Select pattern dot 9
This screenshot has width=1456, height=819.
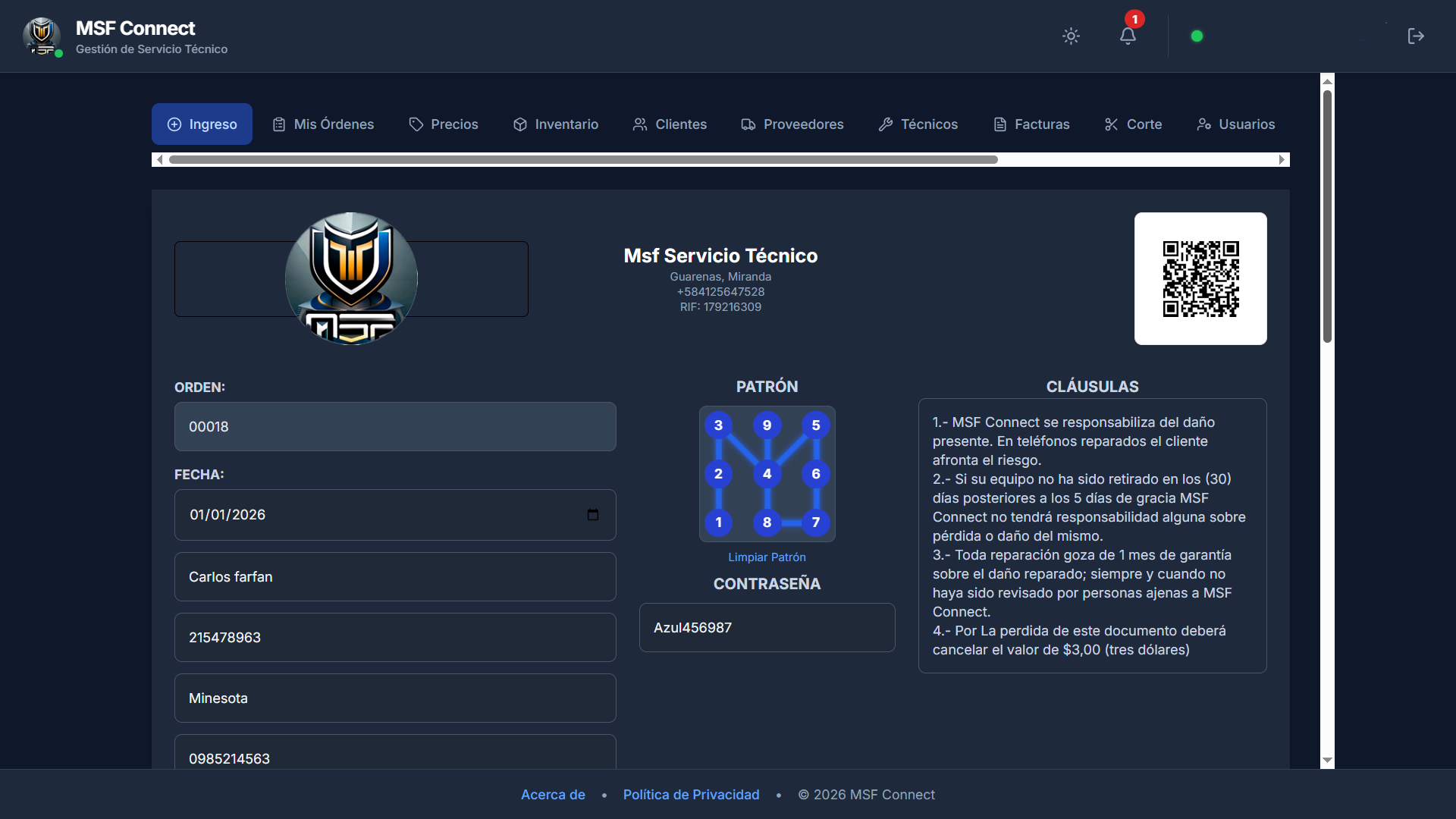click(767, 425)
